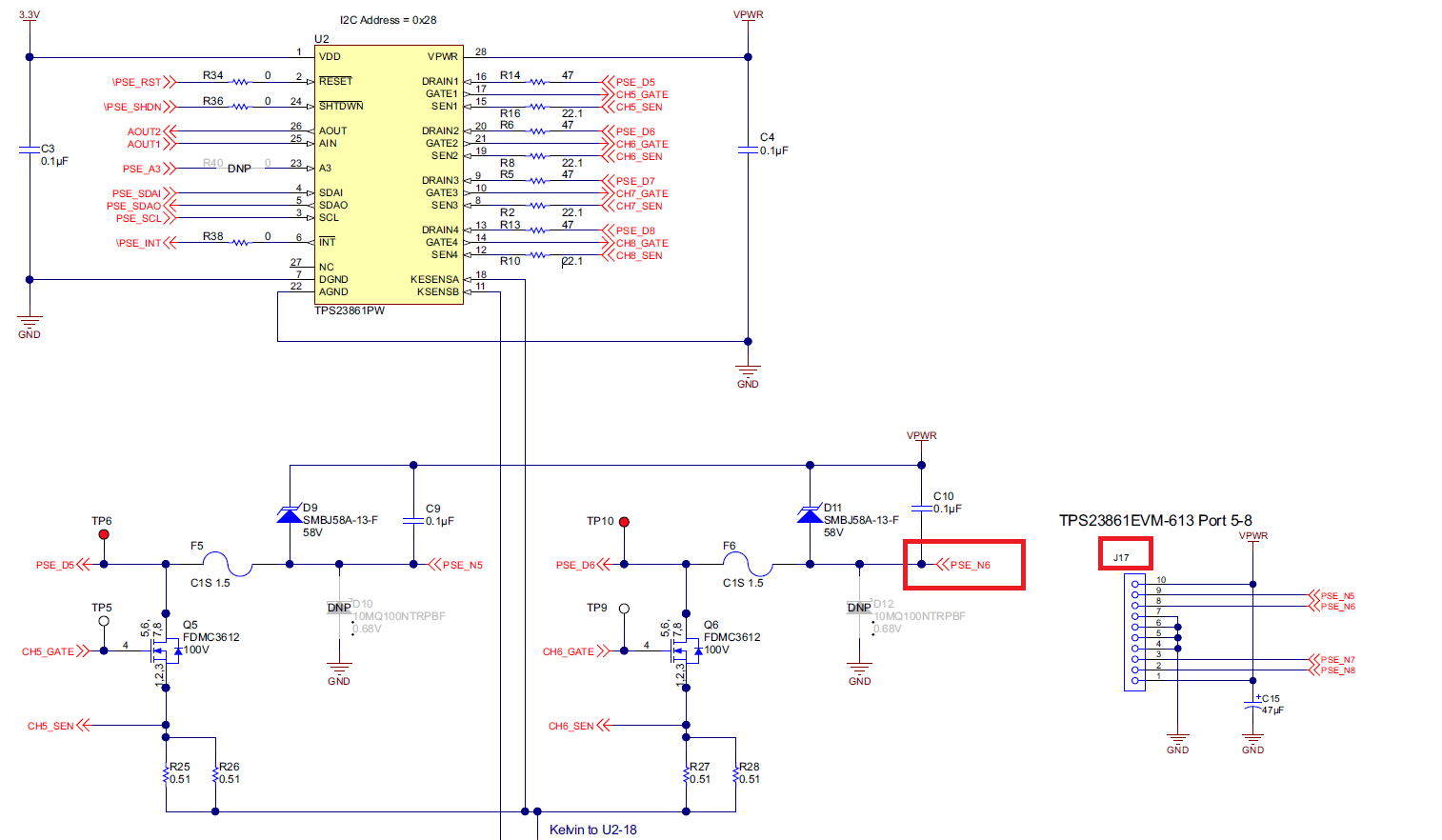Viewport: 1442px width, 840px height.
Task: Click capacitor C4 symbol
Action: tap(748, 150)
